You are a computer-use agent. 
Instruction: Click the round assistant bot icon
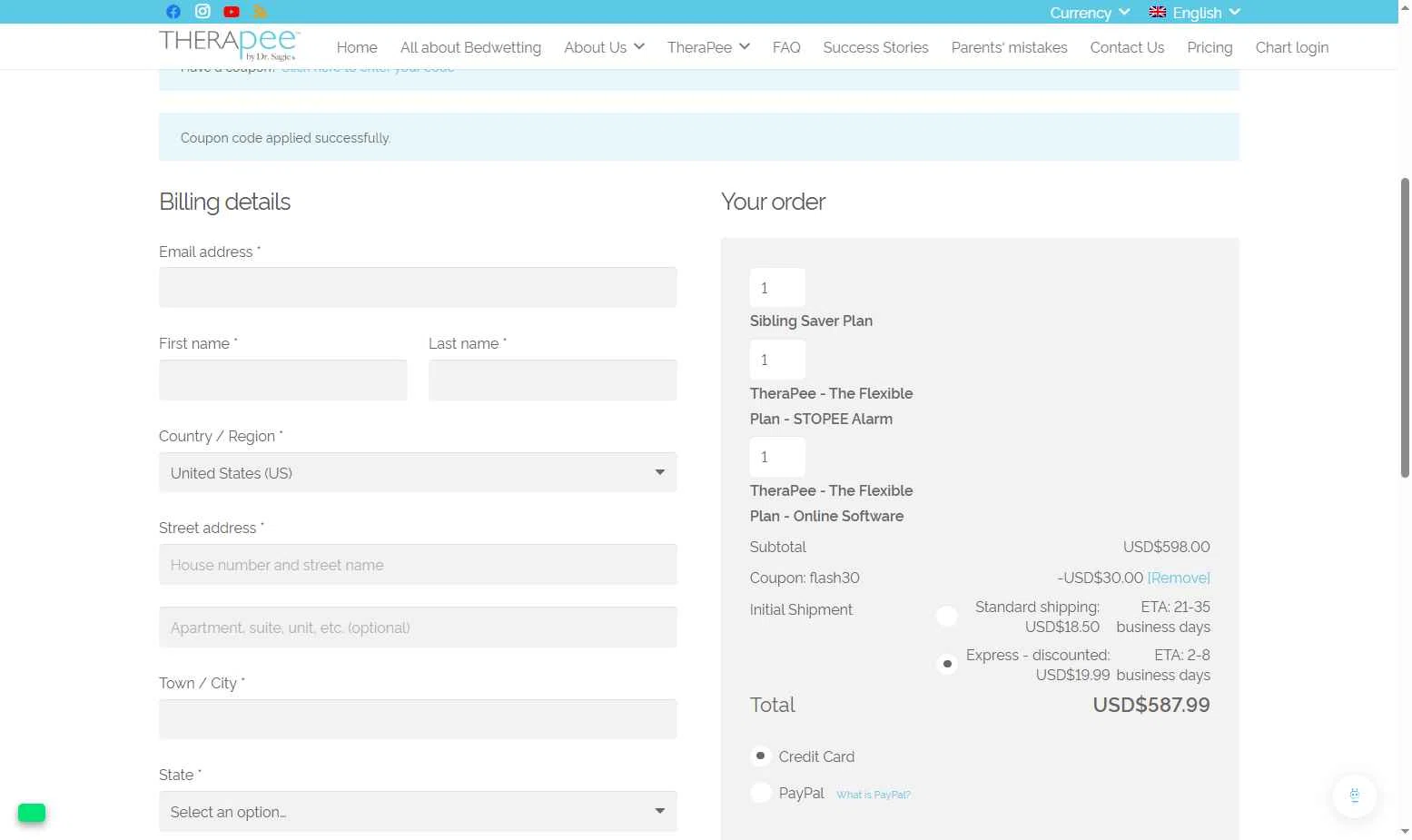click(1354, 796)
